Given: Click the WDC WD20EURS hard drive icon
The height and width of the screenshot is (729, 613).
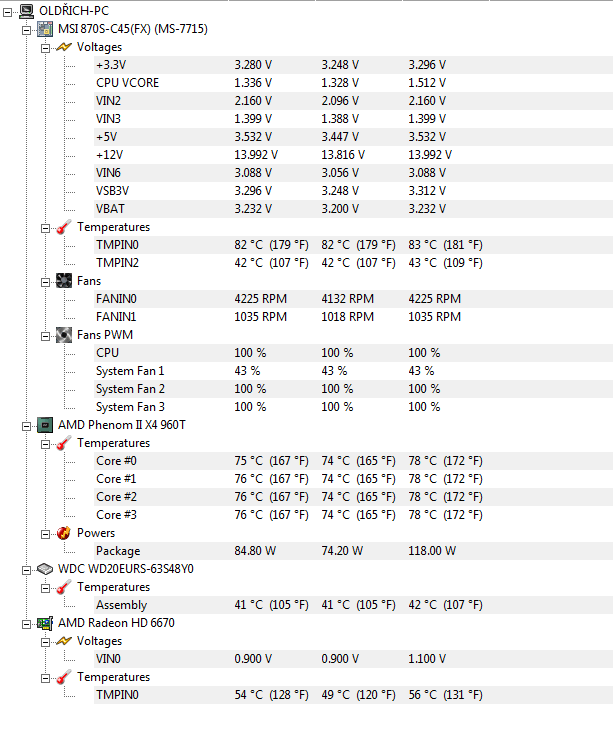Looking at the screenshot, I should coord(45,569).
